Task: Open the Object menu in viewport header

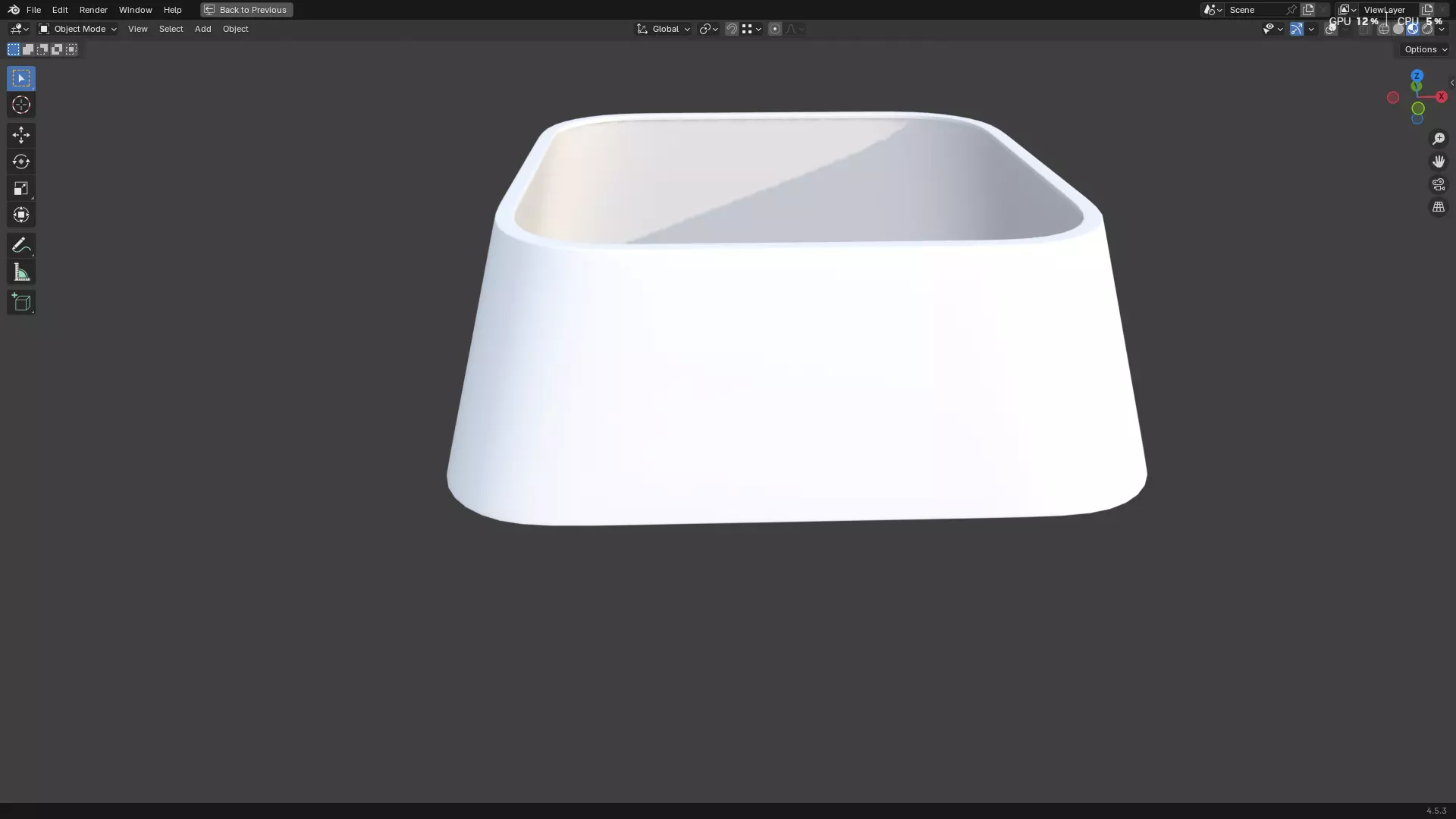Action: (x=235, y=29)
